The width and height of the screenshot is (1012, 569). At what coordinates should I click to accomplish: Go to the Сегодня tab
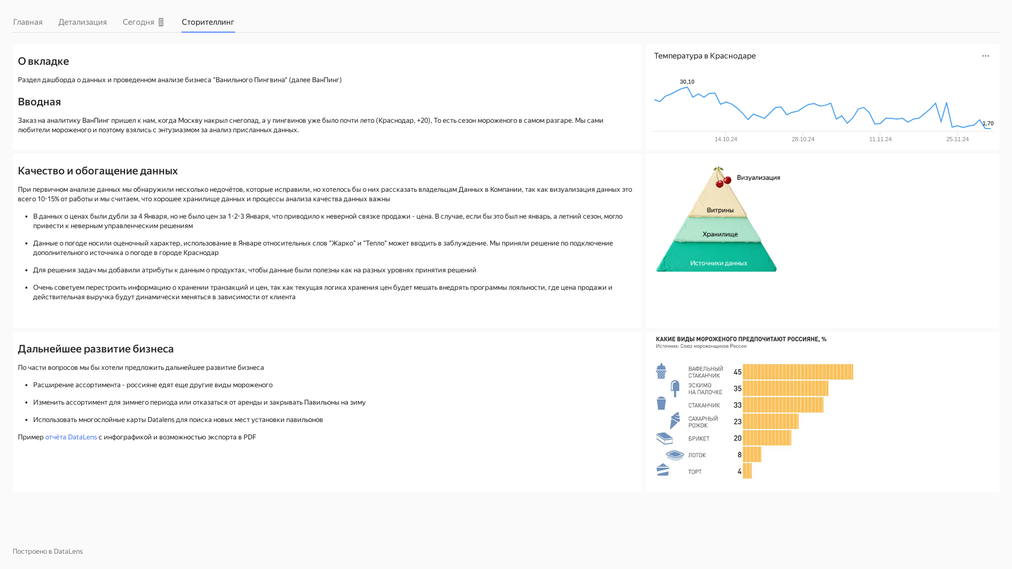tap(139, 22)
